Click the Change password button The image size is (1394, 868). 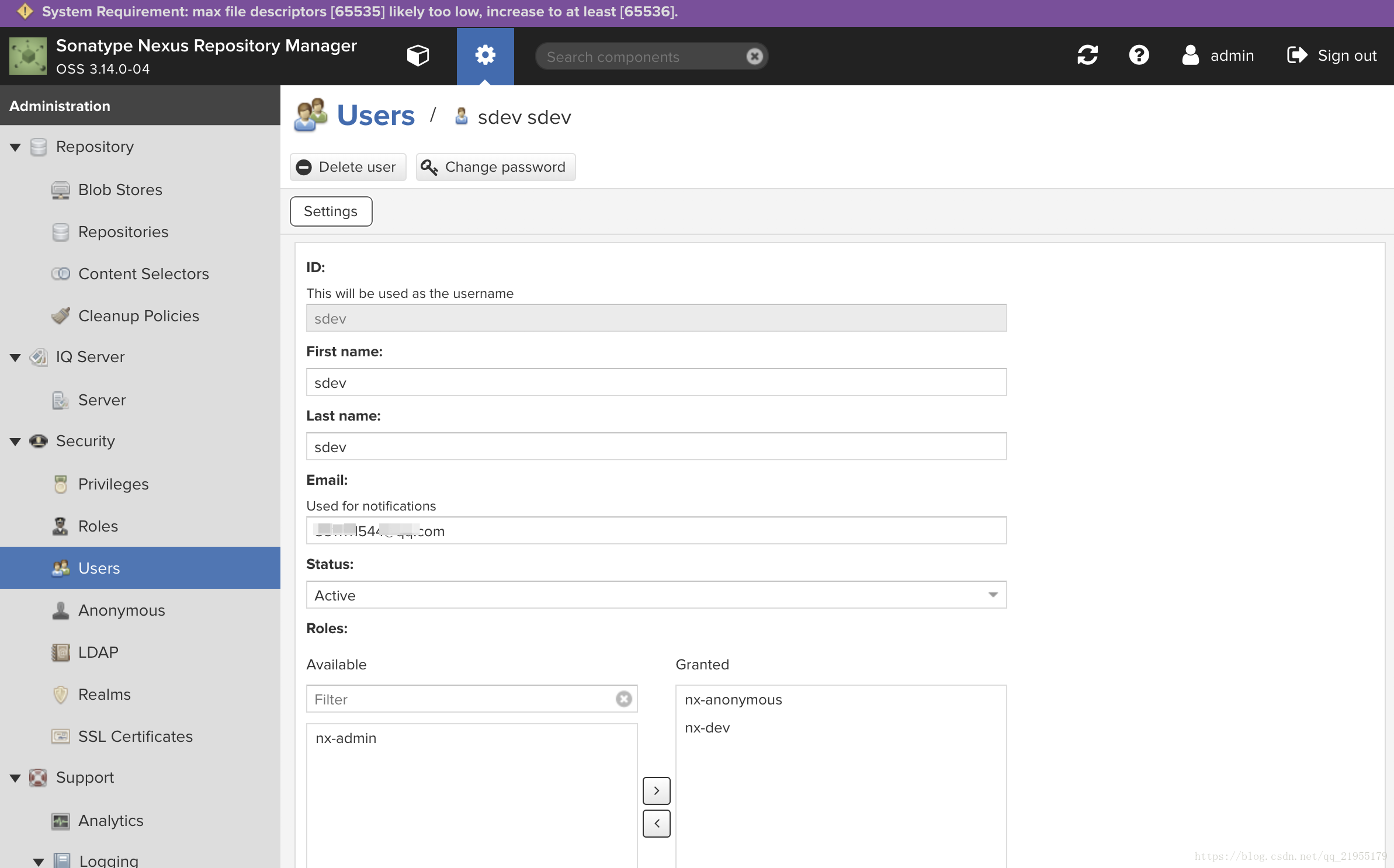495,167
